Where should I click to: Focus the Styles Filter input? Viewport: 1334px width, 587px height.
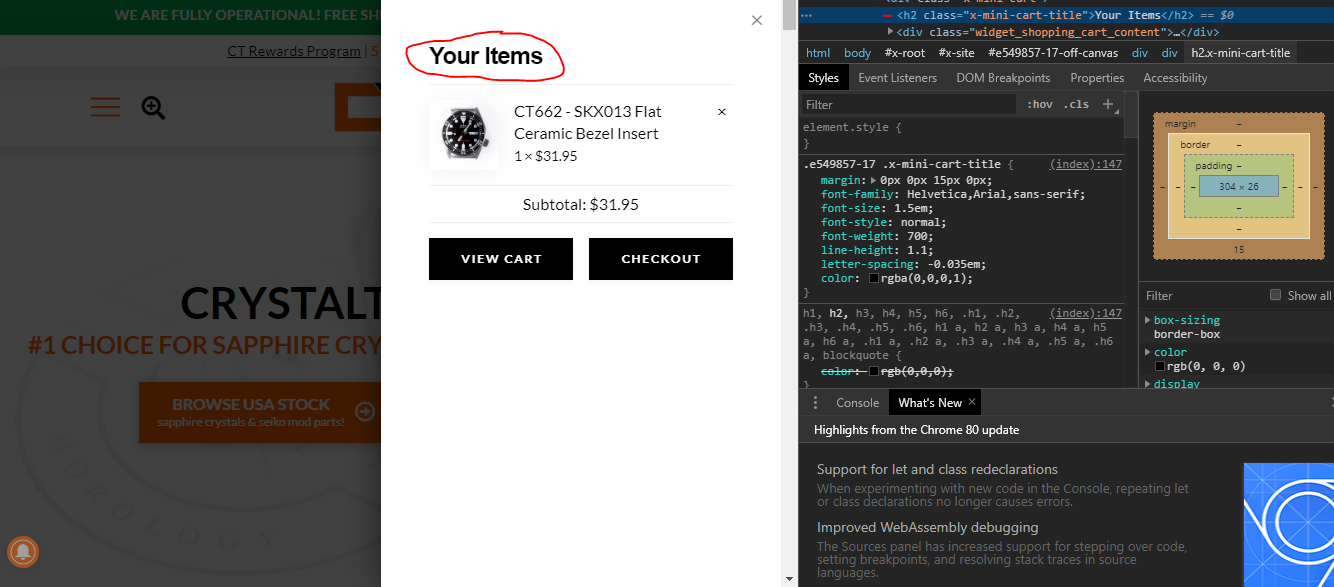tap(910, 104)
